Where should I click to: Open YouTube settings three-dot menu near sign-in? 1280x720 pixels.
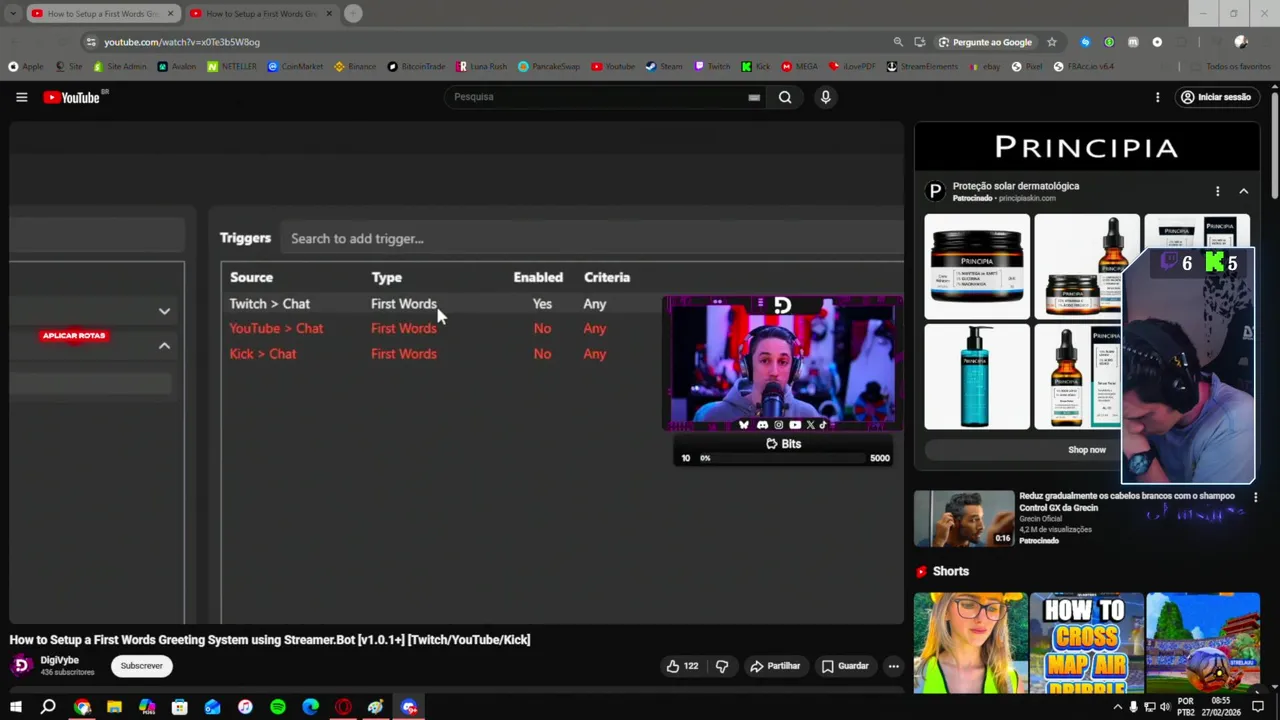tap(1157, 97)
